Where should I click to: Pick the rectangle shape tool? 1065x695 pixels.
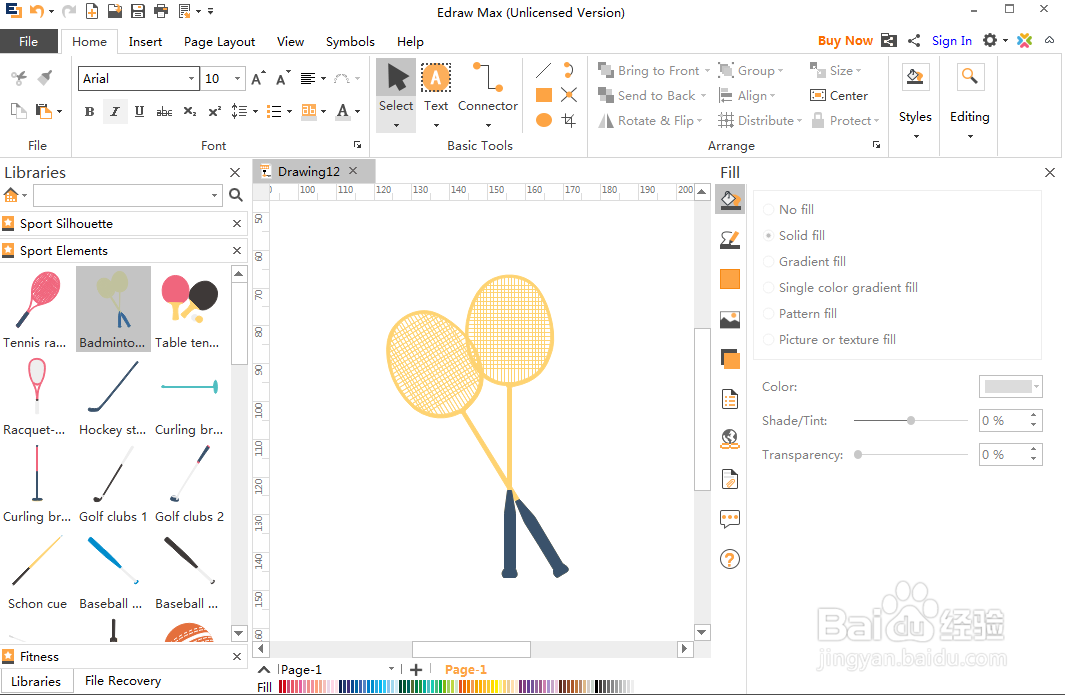(x=543, y=95)
